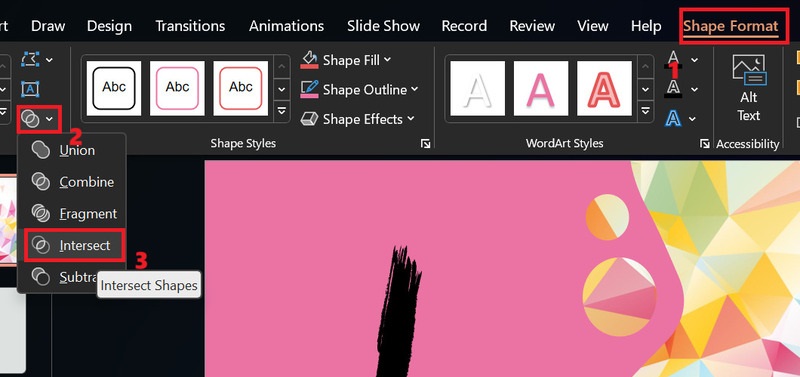Open the Text Outline dropdown arrow
This screenshot has height=377, width=800.
pos(694,89)
